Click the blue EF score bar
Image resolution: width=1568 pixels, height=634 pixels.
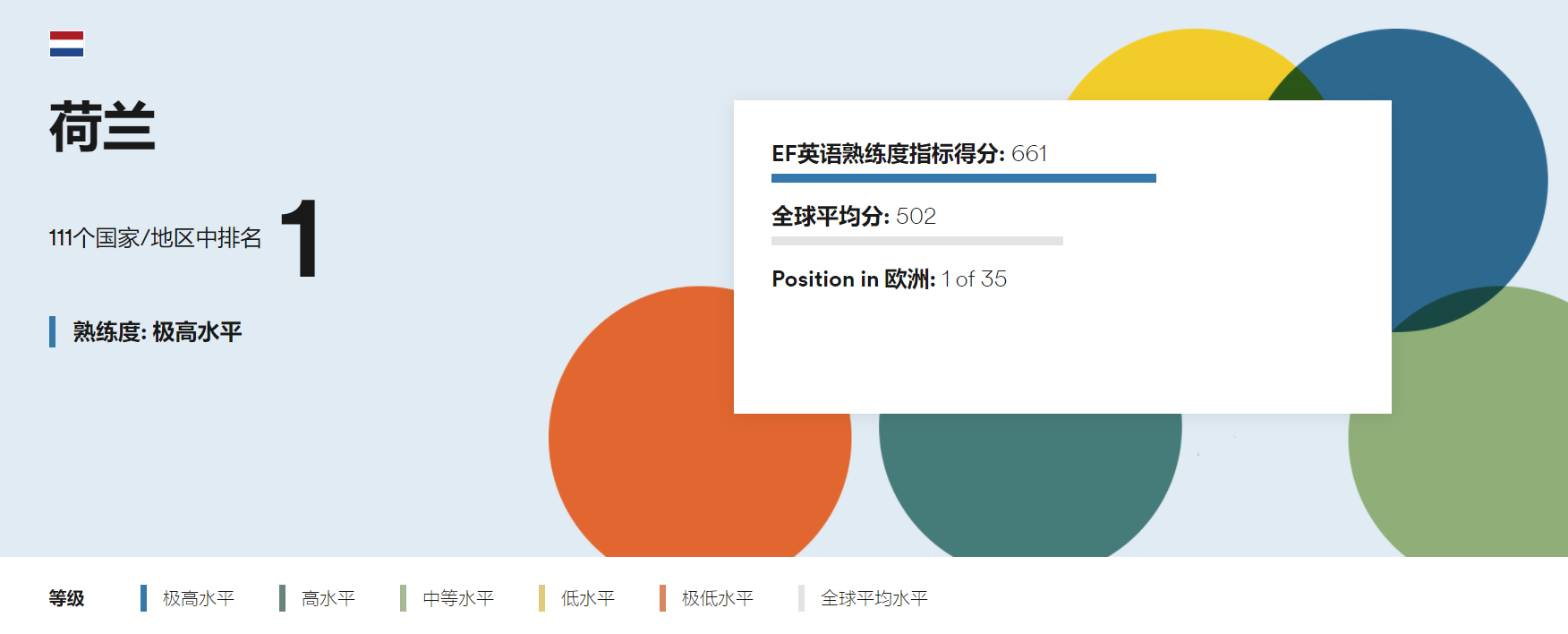click(963, 178)
